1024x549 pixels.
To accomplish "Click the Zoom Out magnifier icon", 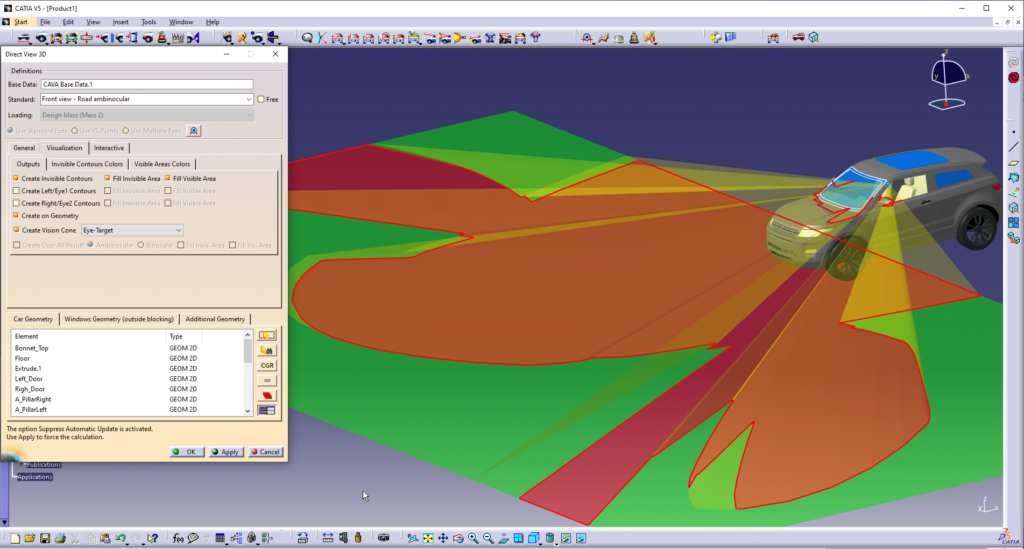I will [x=488, y=539].
